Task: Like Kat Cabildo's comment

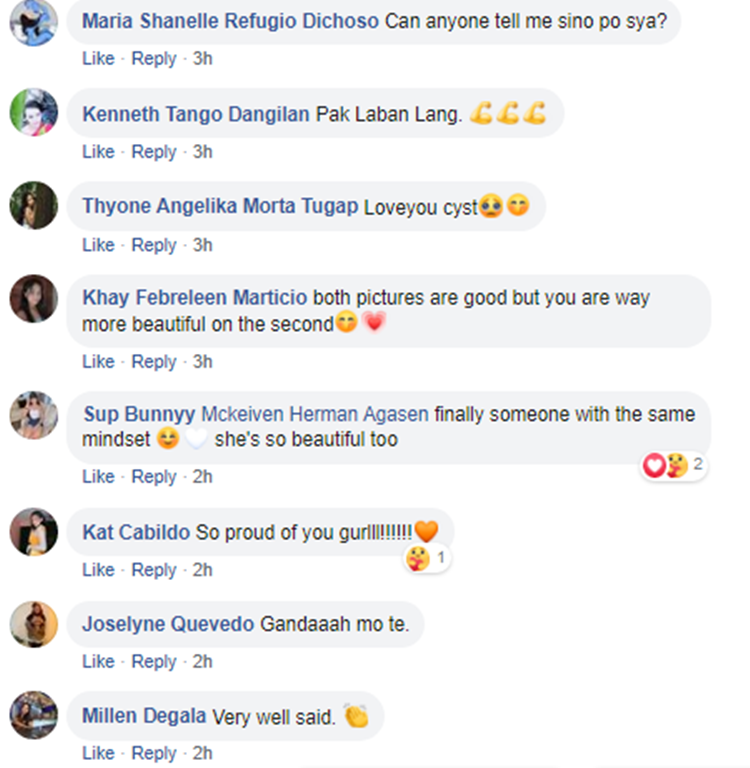Action: (x=98, y=570)
